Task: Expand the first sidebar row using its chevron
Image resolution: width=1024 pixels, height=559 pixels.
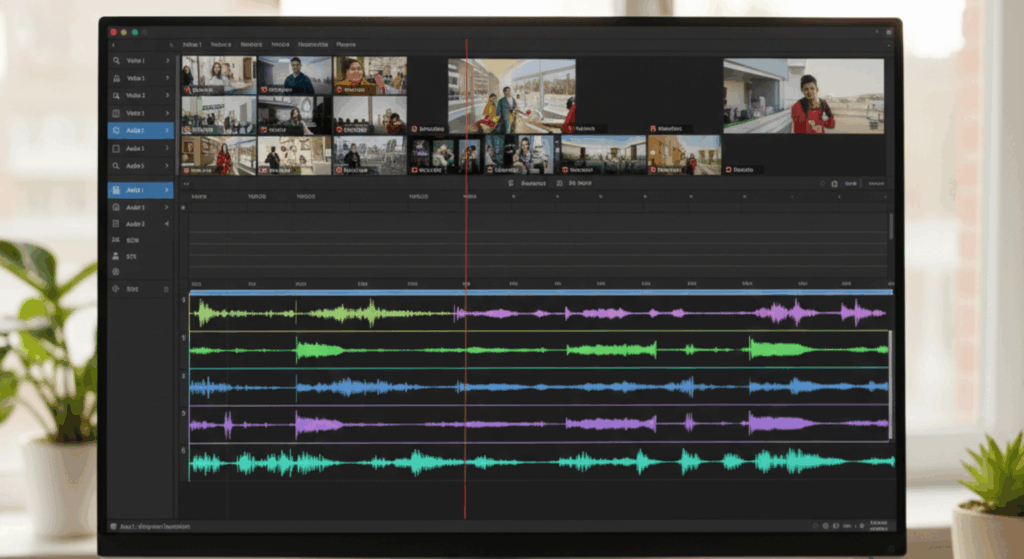Action: tap(166, 60)
